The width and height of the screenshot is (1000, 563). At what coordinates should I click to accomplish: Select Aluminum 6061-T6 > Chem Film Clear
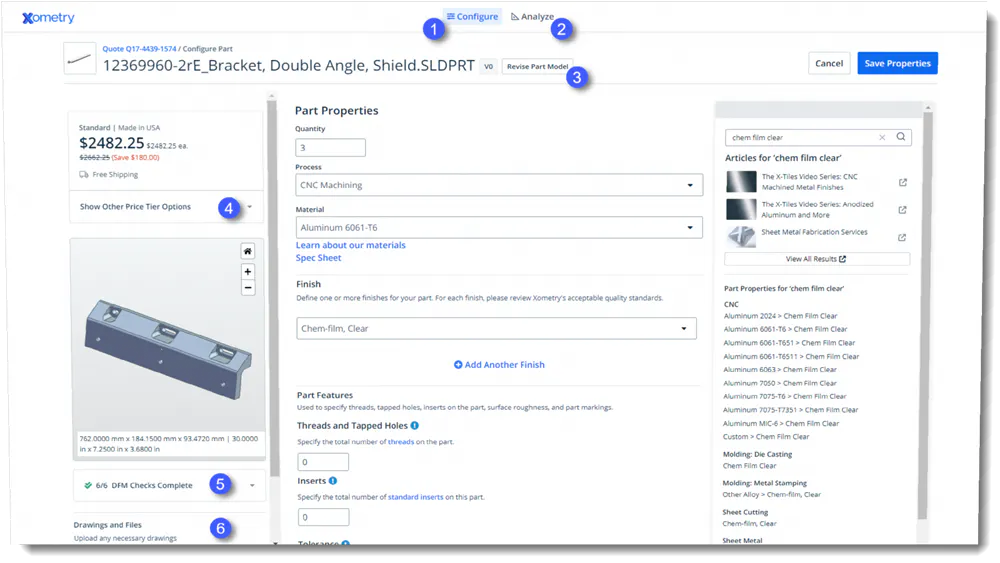click(x=785, y=329)
